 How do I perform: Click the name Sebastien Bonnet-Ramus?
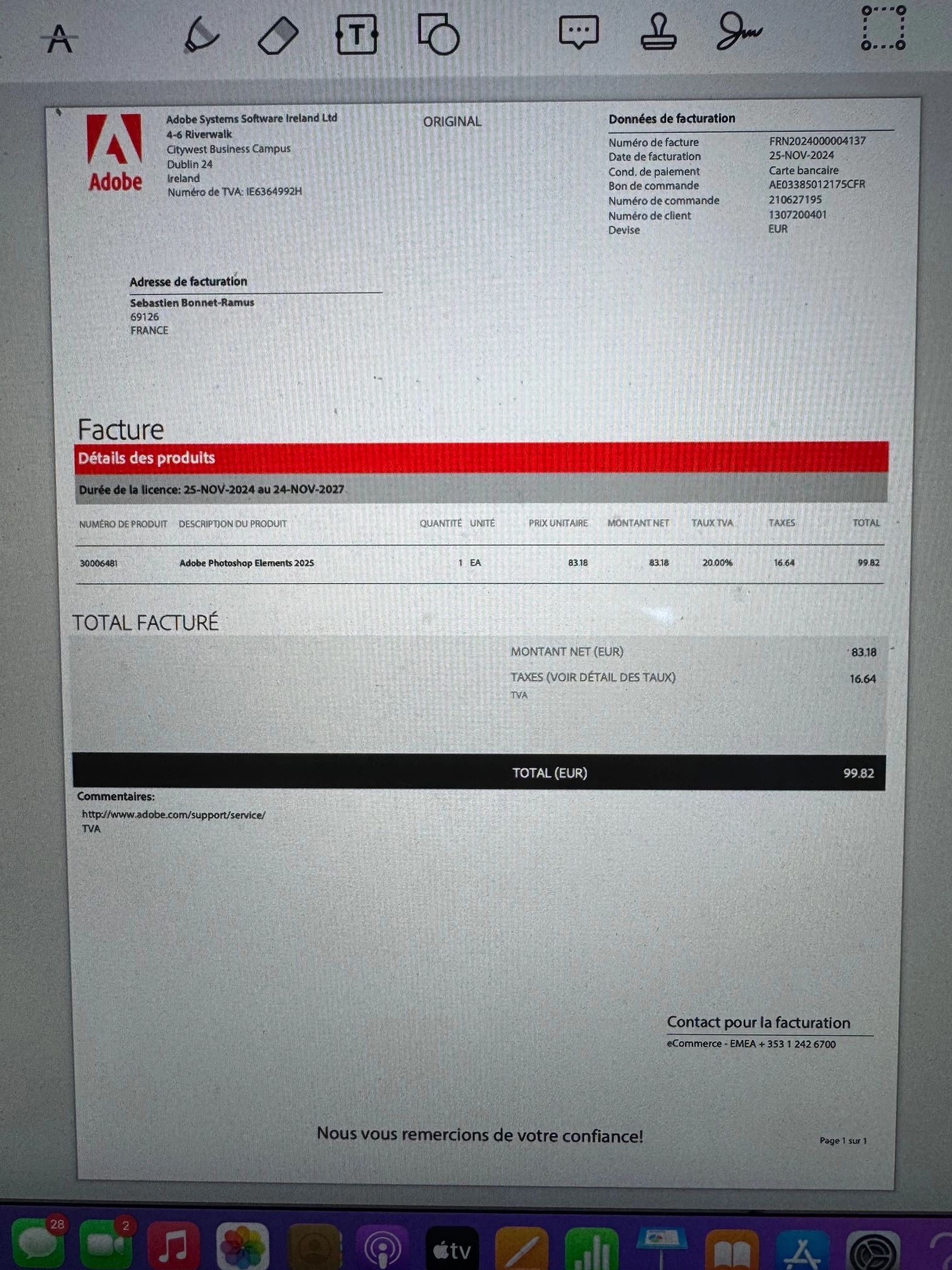(x=192, y=302)
